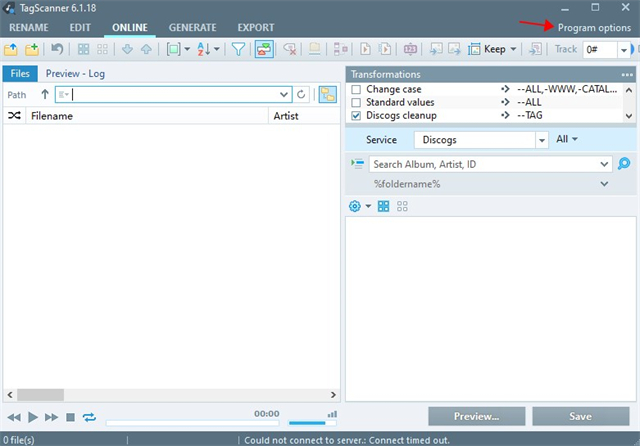The height and width of the screenshot is (446, 640).
Task: Expand the All filter dropdown
Action: [x=567, y=140]
